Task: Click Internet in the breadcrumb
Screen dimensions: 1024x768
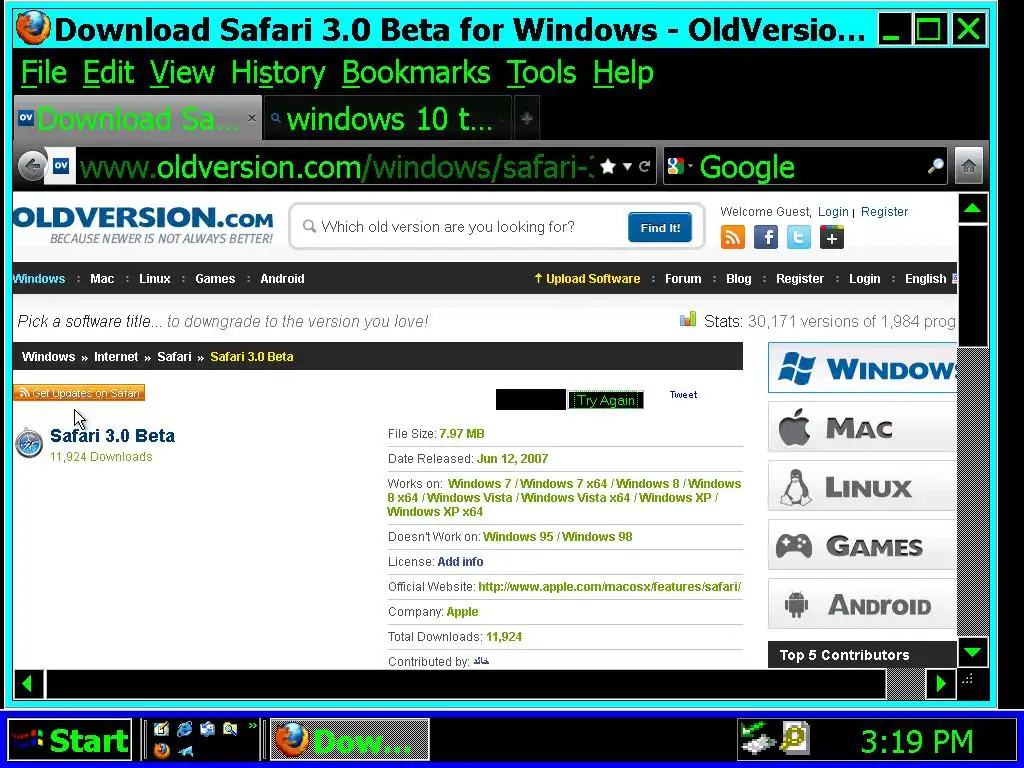Action: pos(116,357)
